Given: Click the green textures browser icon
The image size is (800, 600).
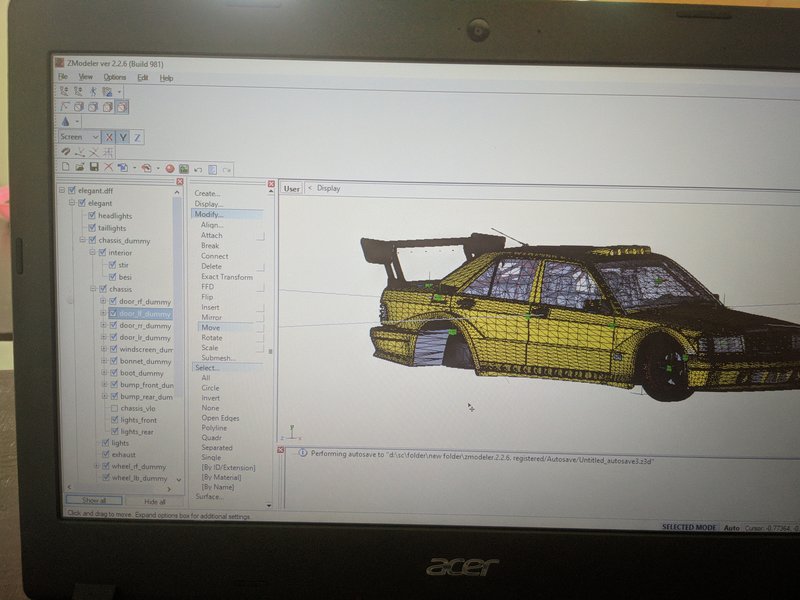Looking at the screenshot, I should (184, 169).
